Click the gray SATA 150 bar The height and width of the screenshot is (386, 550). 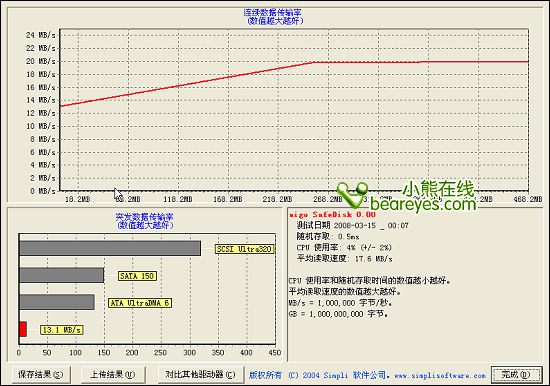click(61, 275)
